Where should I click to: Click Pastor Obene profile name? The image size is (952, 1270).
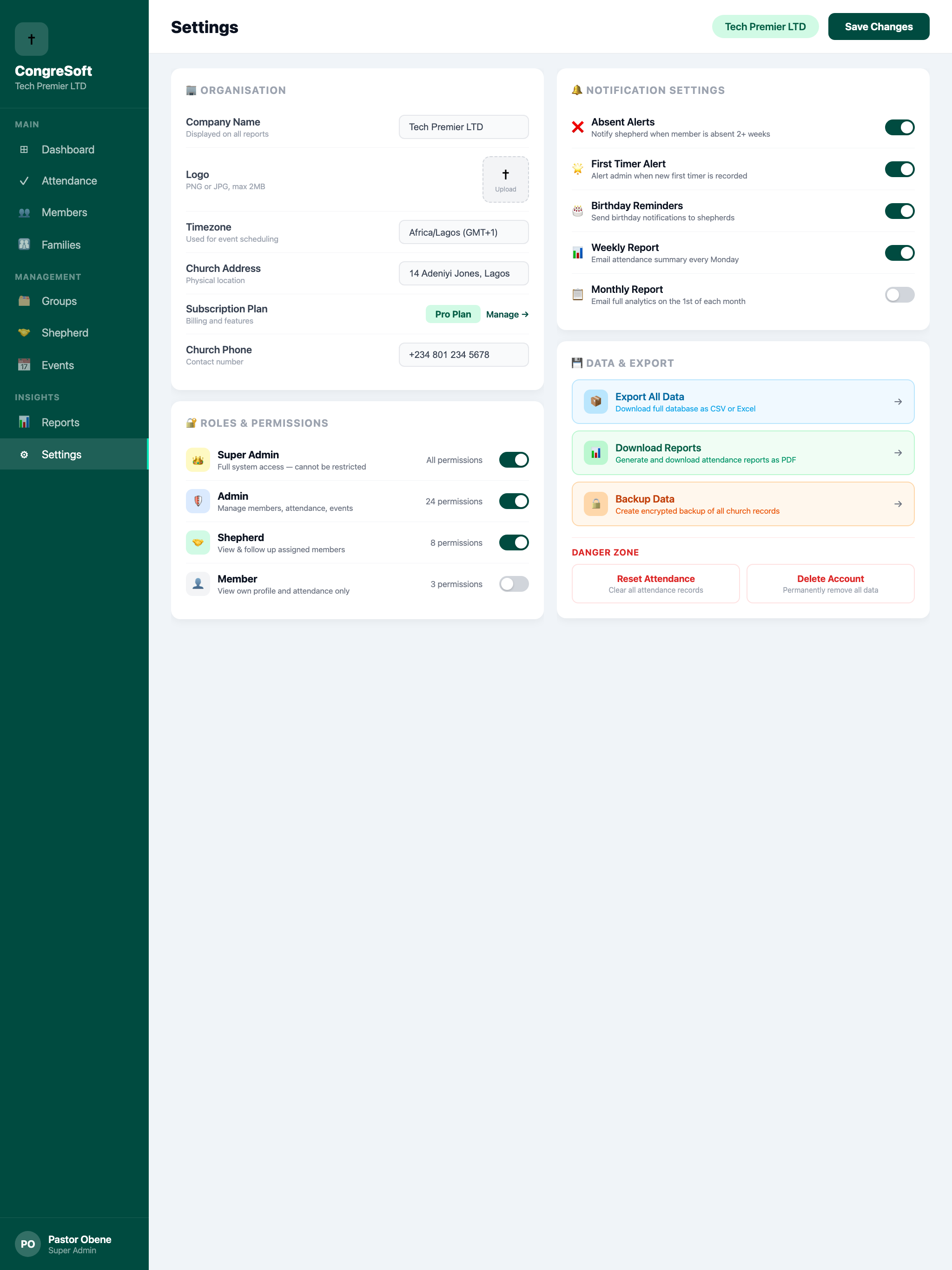[80, 1240]
